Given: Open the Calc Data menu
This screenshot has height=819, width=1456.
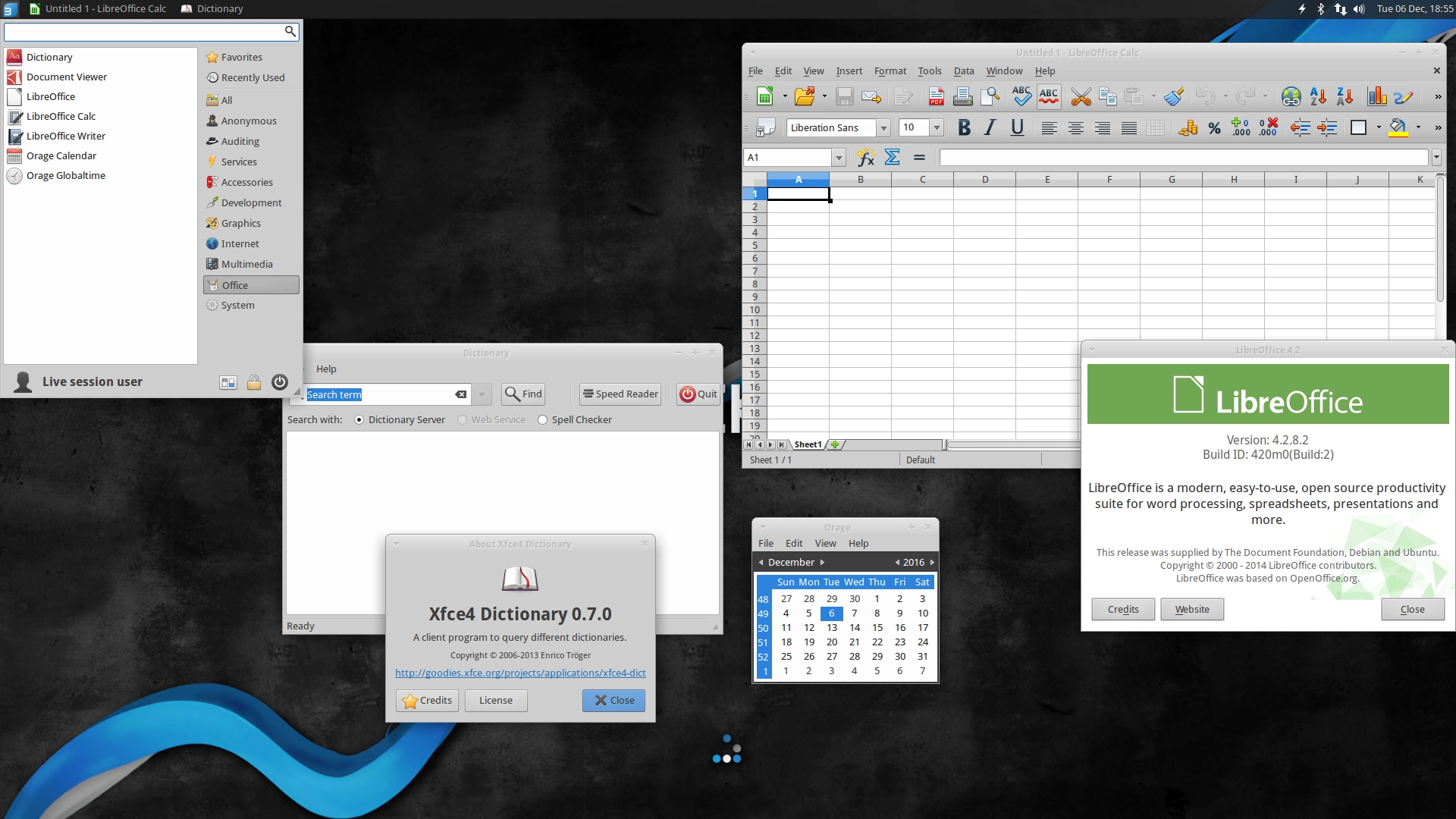Looking at the screenshot, I should click(x=963, y=71).
